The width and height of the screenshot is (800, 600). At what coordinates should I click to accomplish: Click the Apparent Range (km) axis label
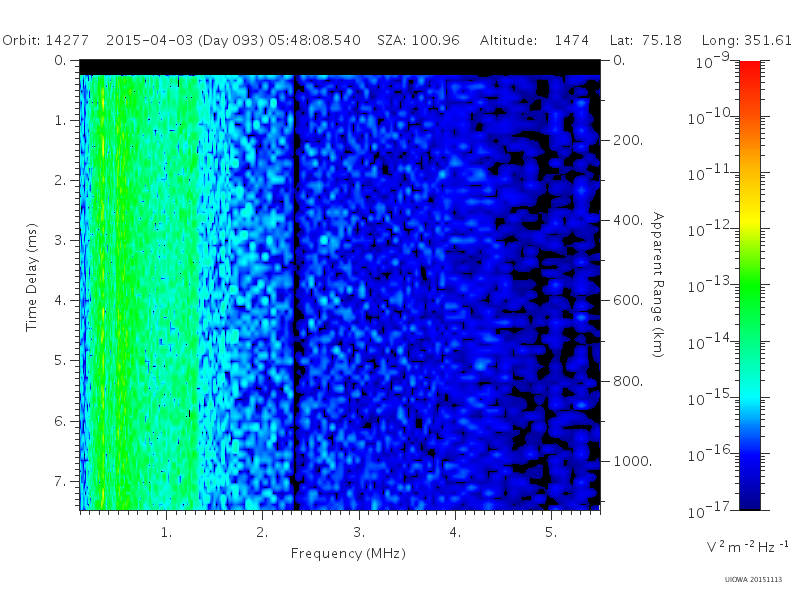[658, 285]
